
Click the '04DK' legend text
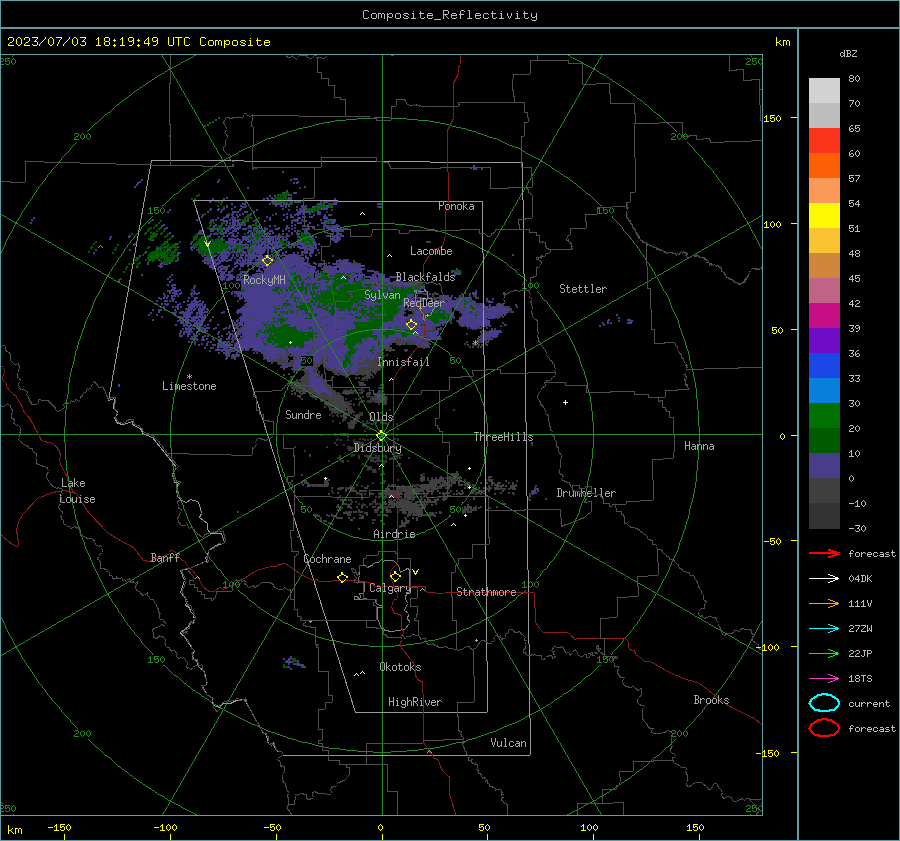860,578
